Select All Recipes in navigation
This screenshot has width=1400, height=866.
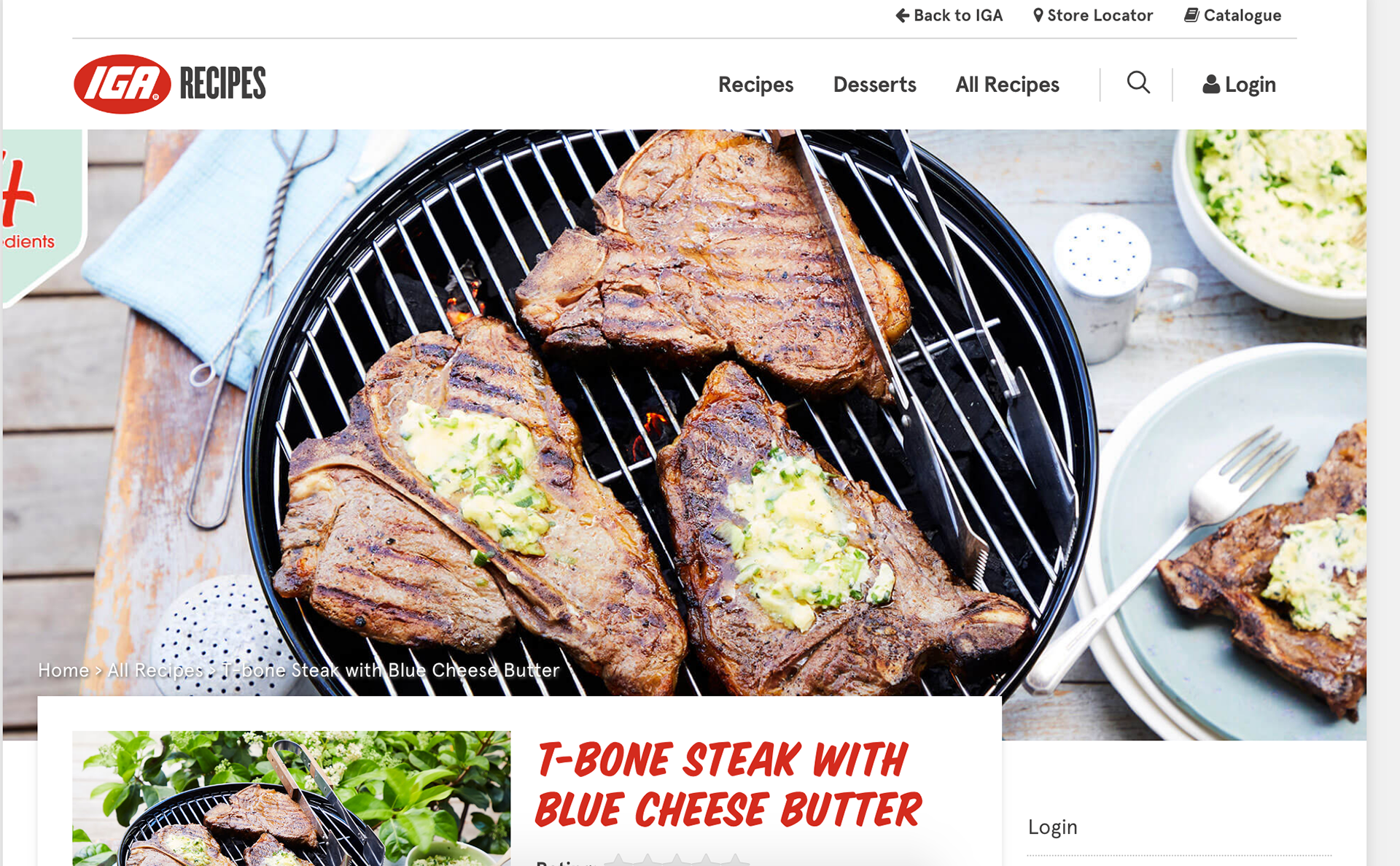(x=1007, y=85)
